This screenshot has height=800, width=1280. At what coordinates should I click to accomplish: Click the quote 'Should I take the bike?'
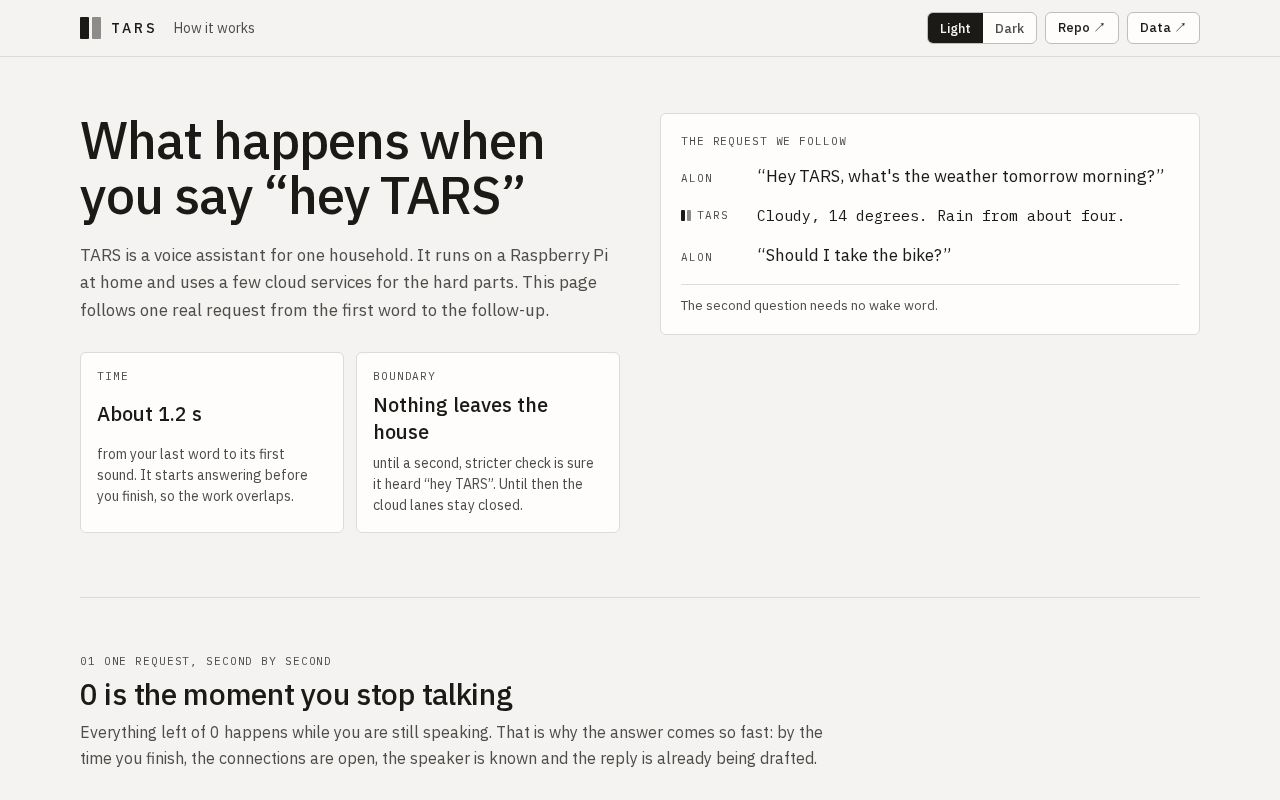click(854, 255)
